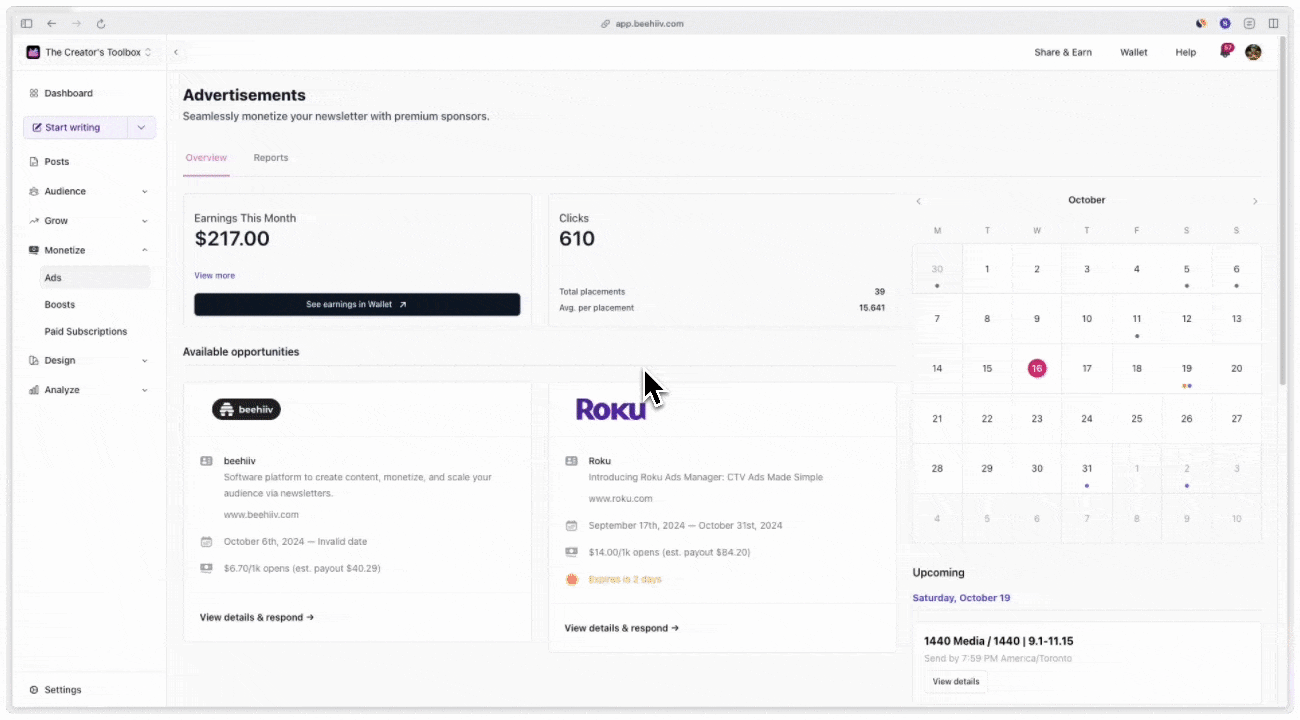Click the page vertical scrollbar

coord(1282,225)
